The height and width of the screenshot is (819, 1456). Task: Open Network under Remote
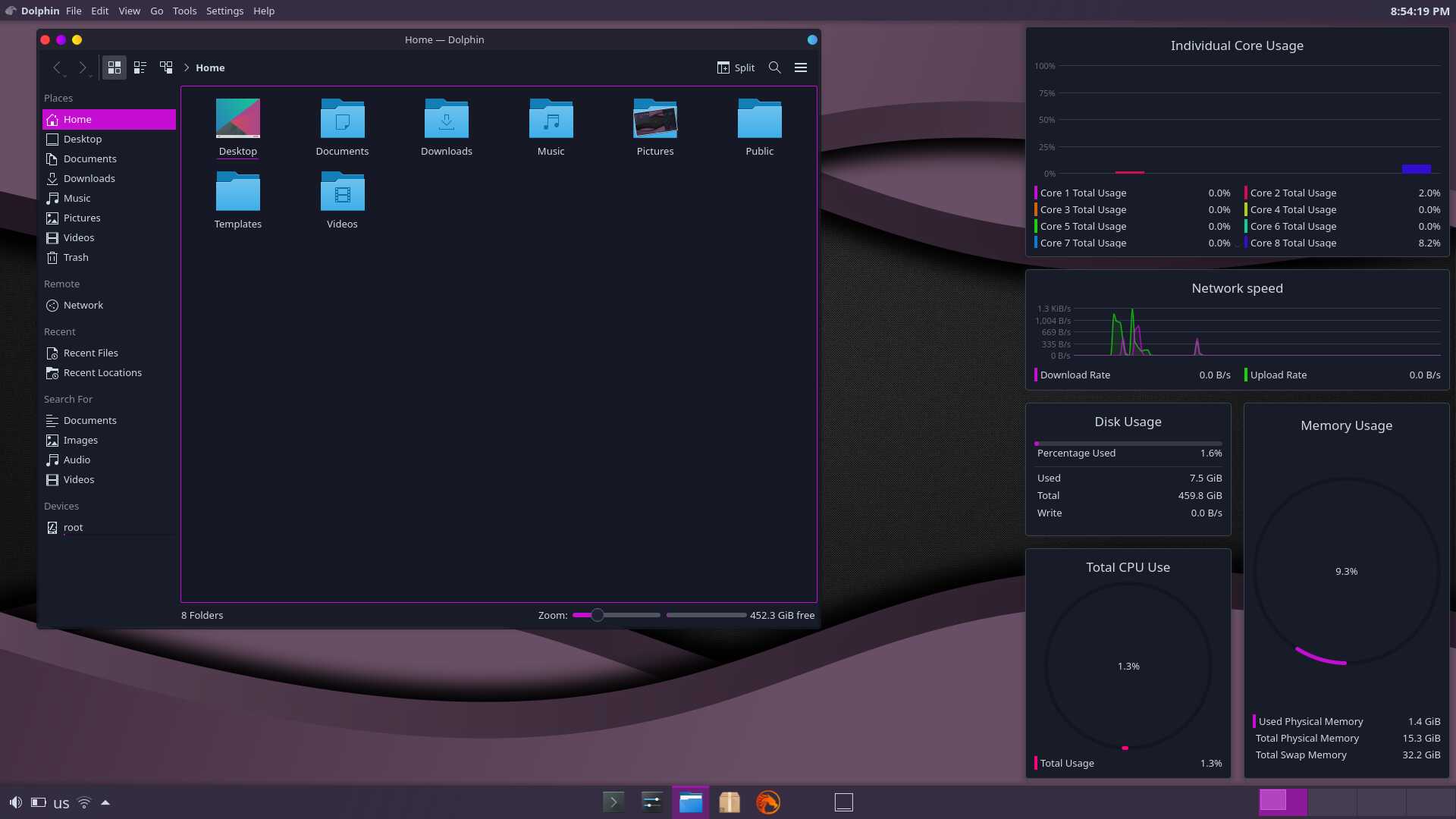pyautogui.click(x=83, y=305)
